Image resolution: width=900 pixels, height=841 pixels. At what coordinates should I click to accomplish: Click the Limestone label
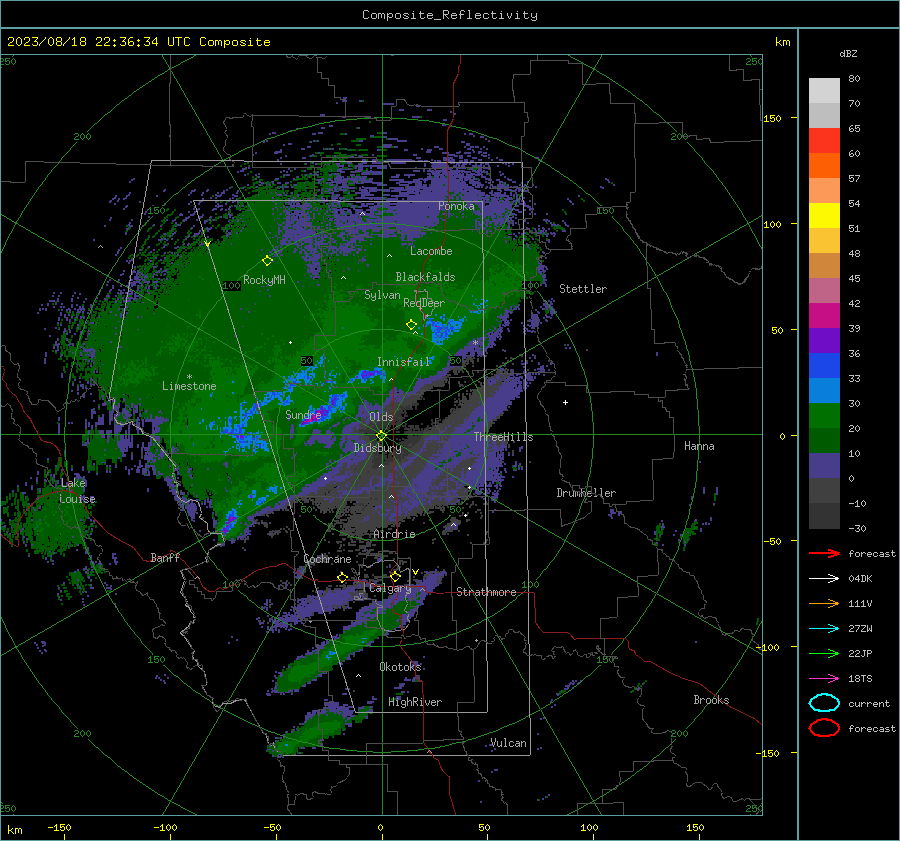pyautogui.click(x=189, y=386)
